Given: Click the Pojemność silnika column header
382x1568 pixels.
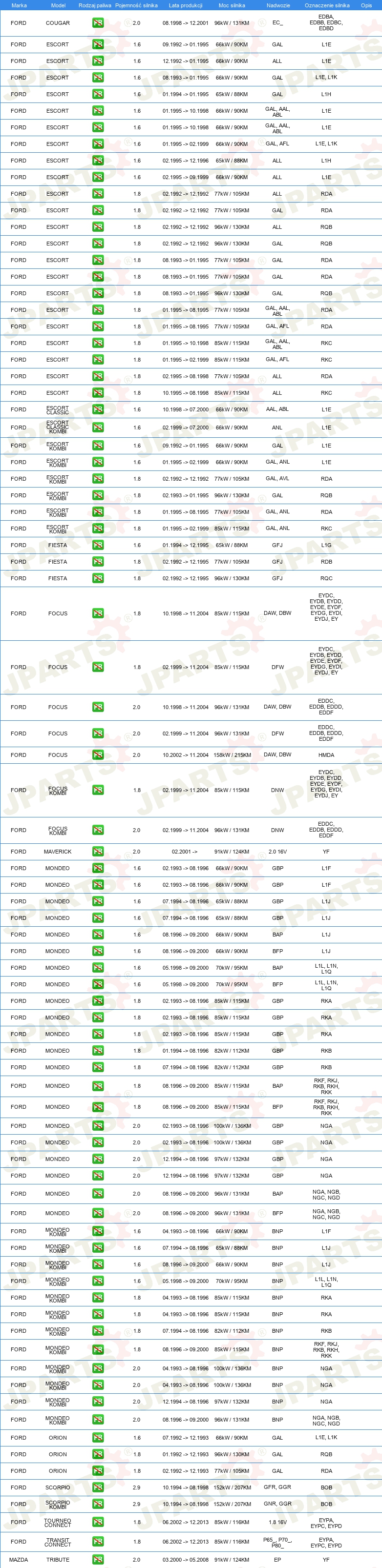Looking at the screenshot, I should [136, 5].
